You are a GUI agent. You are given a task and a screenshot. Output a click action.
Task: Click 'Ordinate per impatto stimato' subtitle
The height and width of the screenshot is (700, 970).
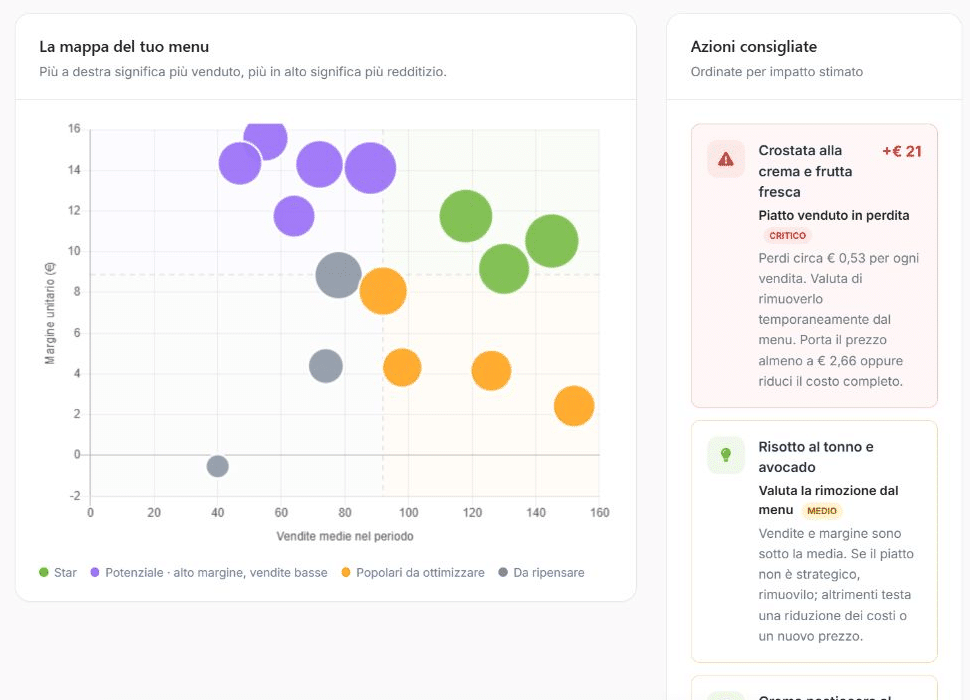click(x=776, y=72)
